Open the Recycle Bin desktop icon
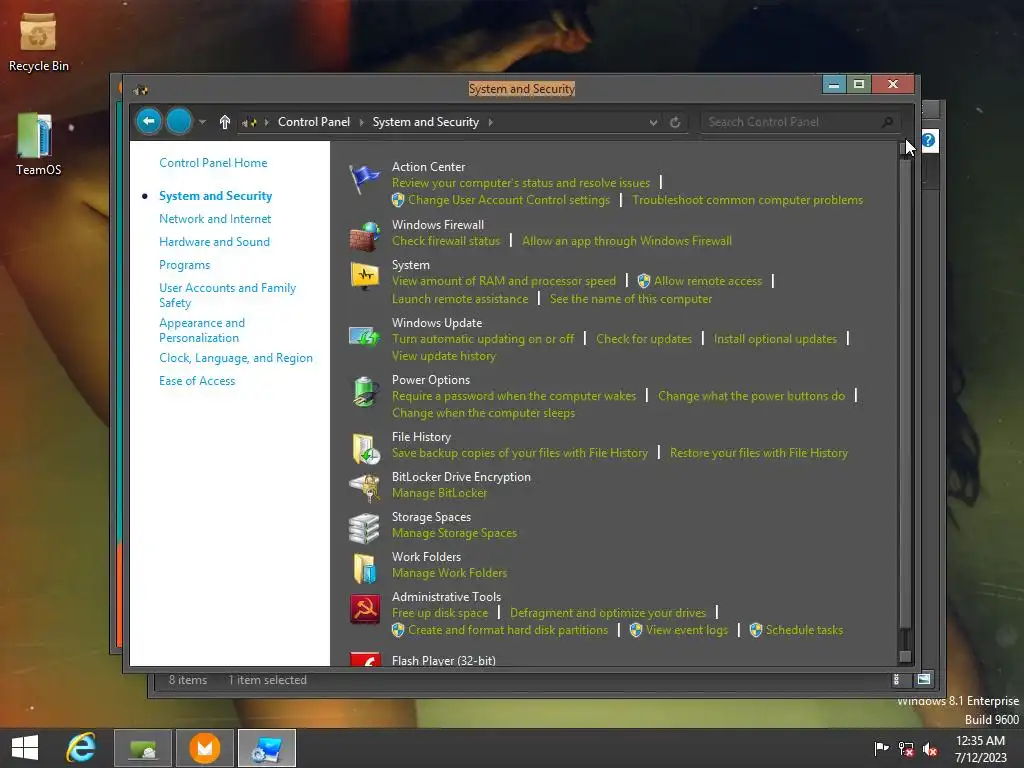The height and width of the screenshot is (768, 1024). coord(38,43)
